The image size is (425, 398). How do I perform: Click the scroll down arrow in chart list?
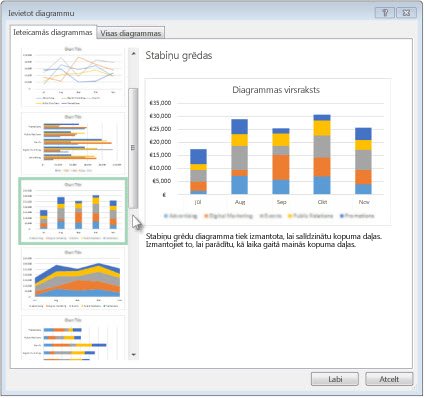133,355
